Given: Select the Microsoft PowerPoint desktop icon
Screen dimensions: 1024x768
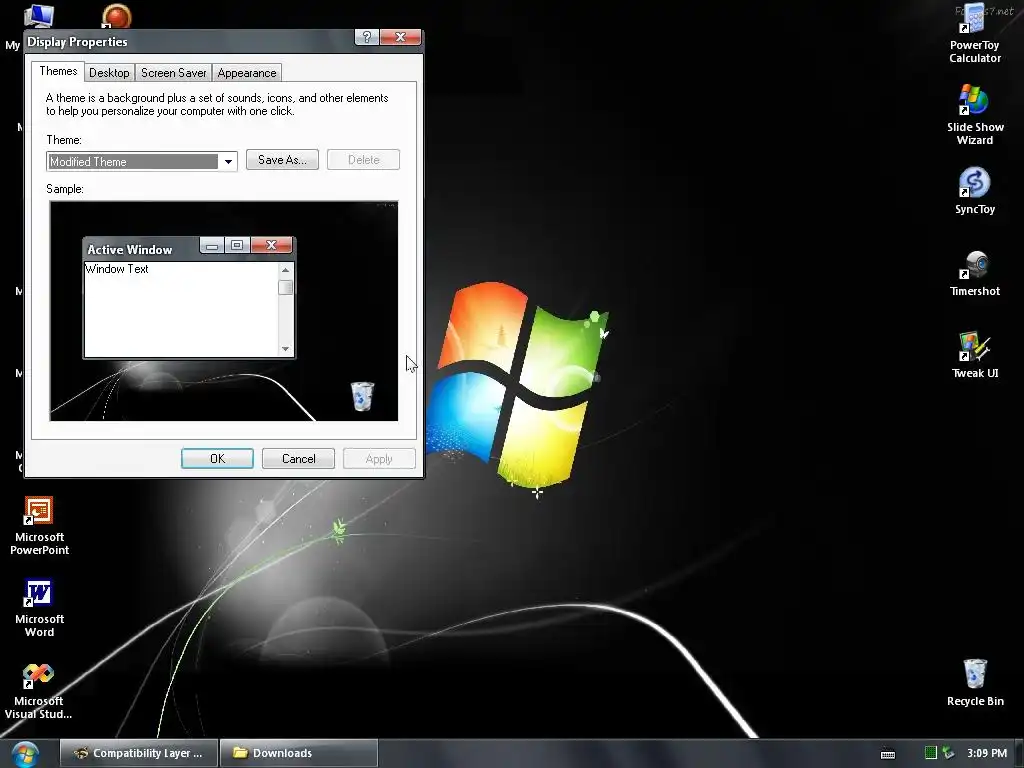Looking at the screenshot, I should point(39,525).
